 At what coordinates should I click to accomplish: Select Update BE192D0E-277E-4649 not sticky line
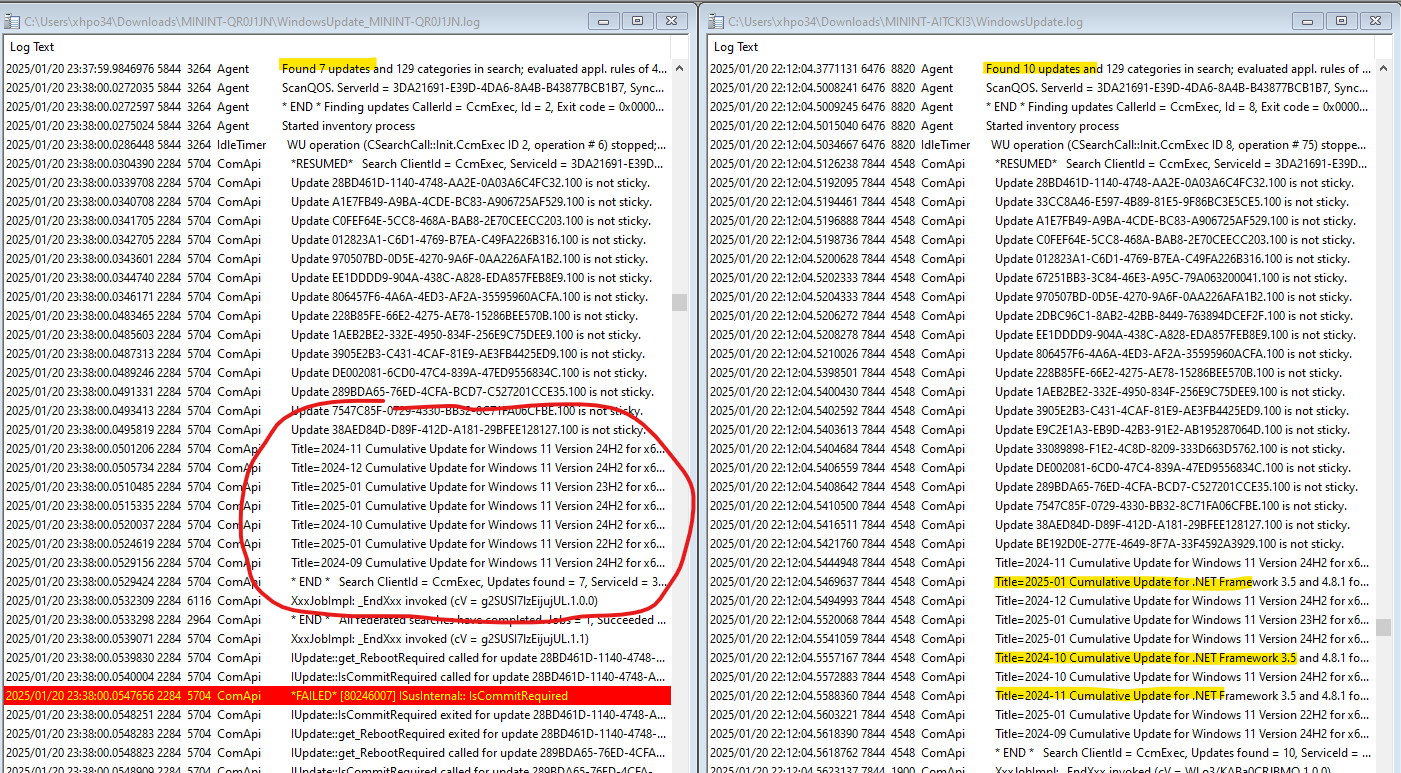(1041, 544)
